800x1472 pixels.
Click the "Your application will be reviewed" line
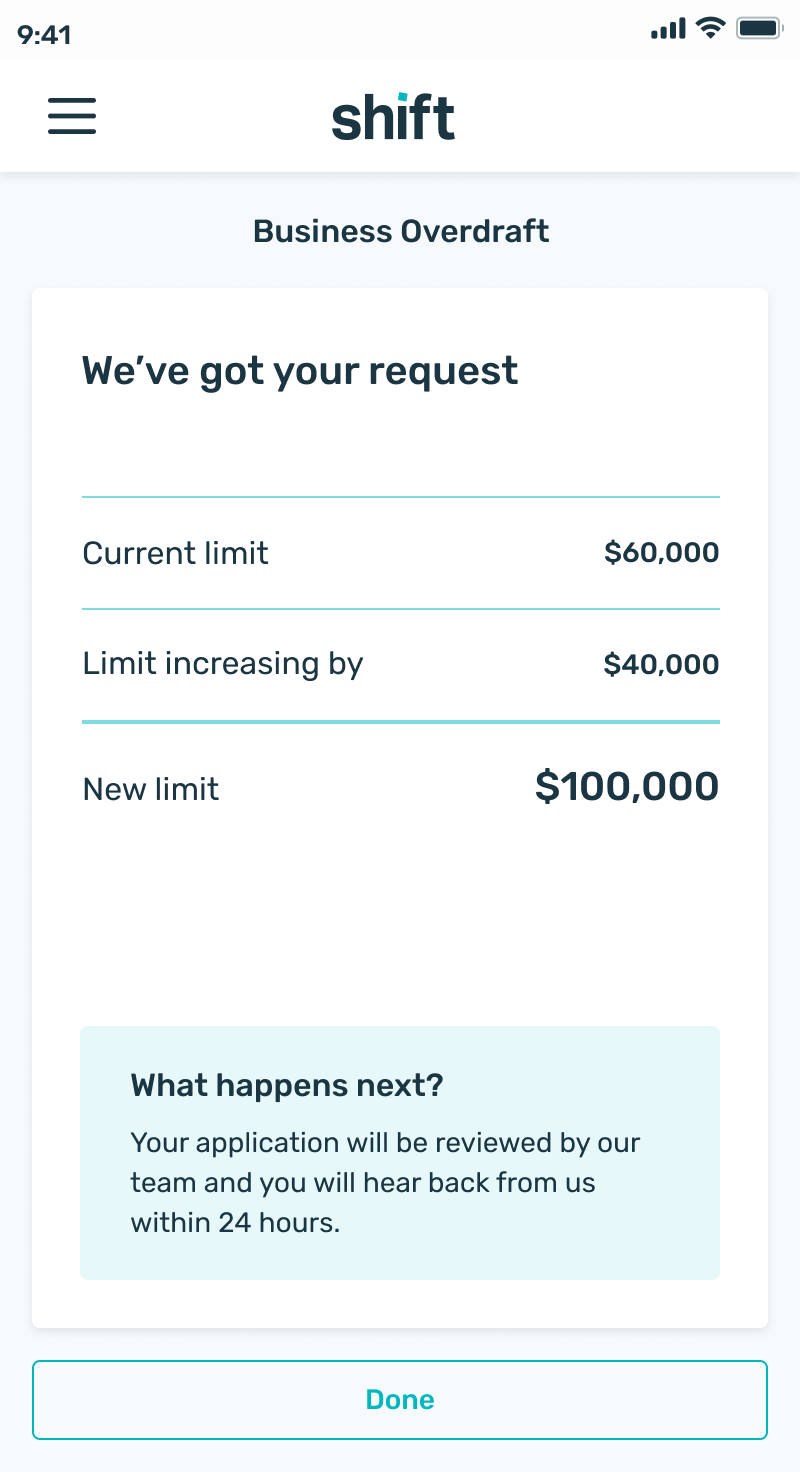click(385, 1143)
